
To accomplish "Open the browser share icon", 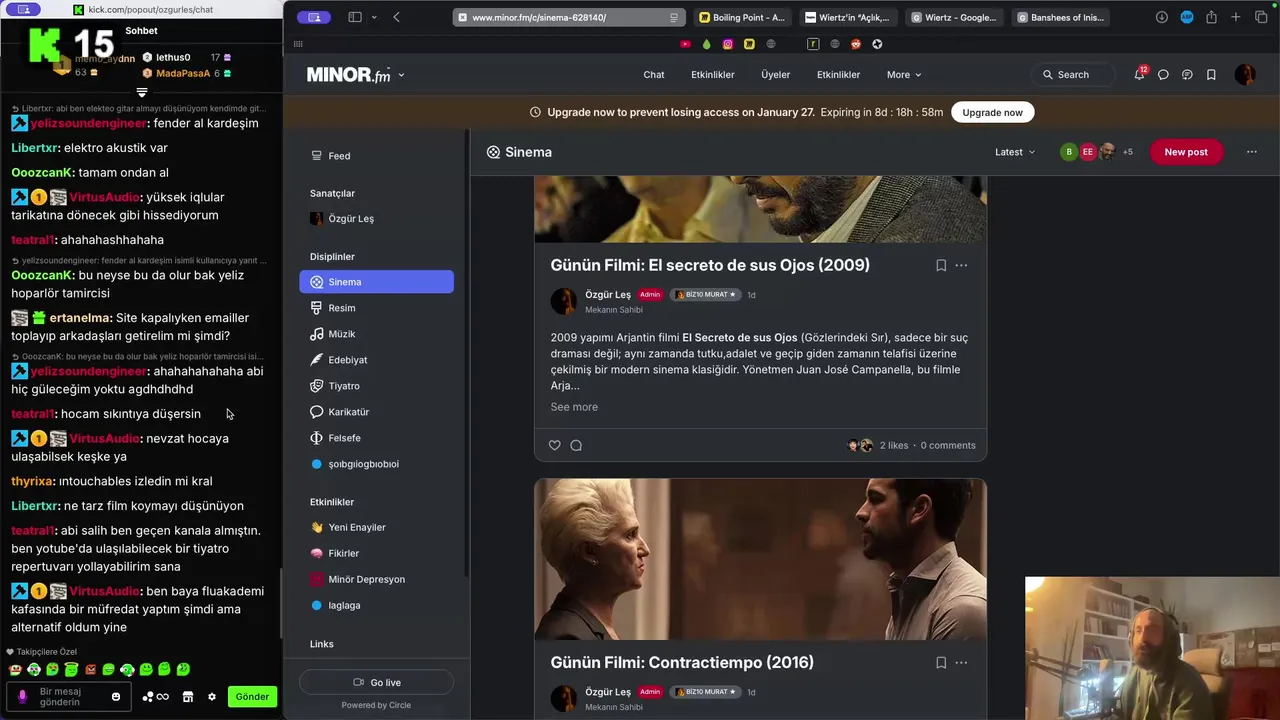I will coord(1211,17).
